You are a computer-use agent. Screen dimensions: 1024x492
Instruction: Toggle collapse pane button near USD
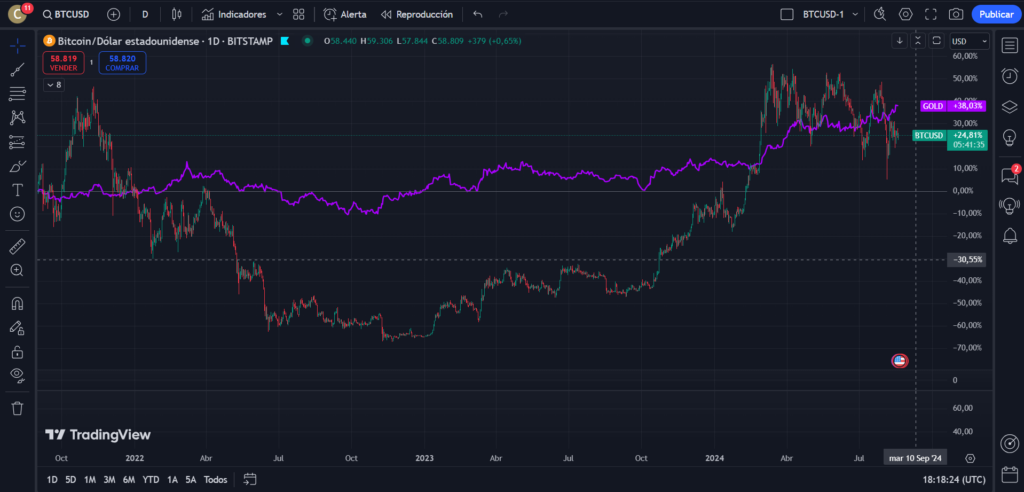[918, 41]
